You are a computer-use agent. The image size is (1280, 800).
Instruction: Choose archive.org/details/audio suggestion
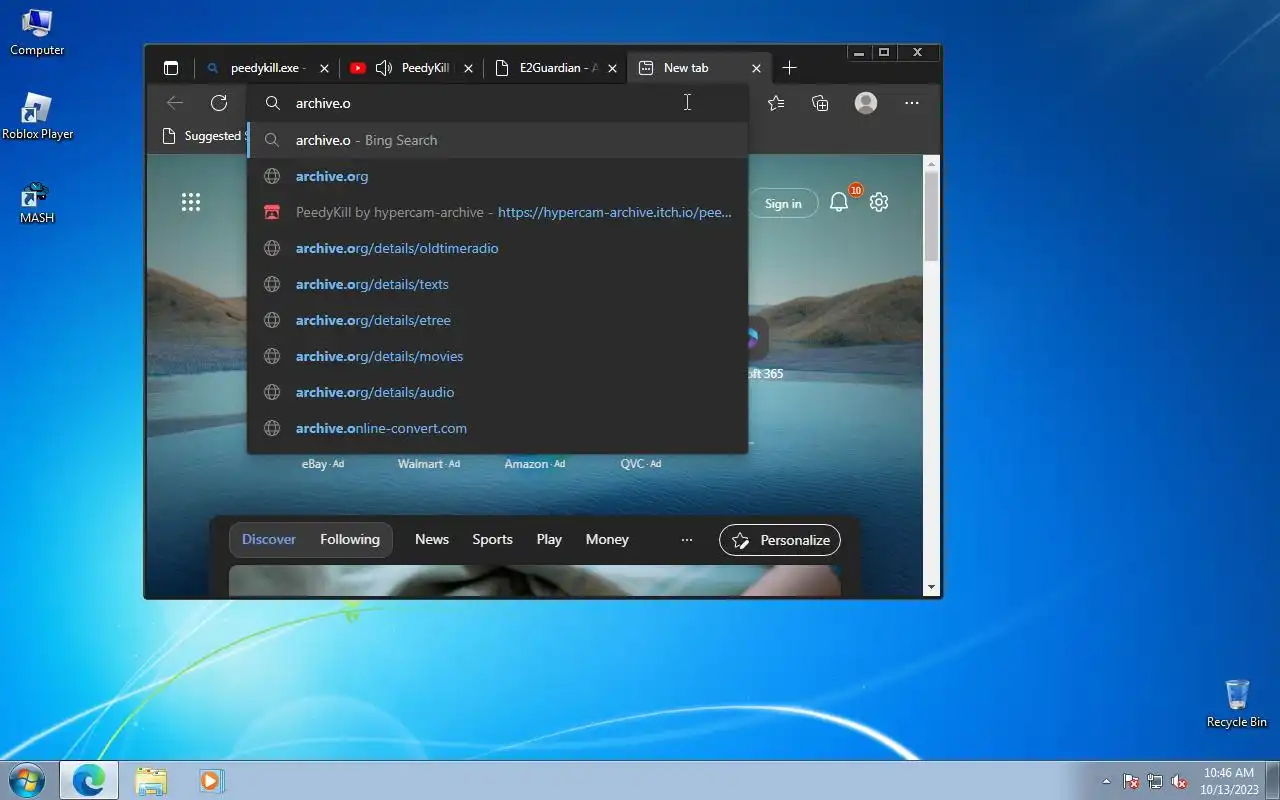point(498,392)
